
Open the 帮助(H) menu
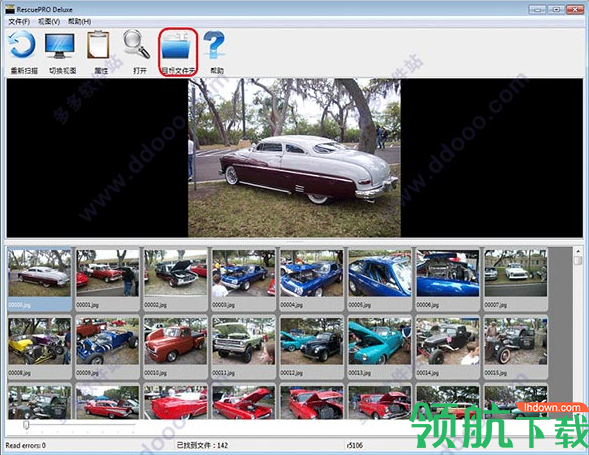(x=79, y=21)
